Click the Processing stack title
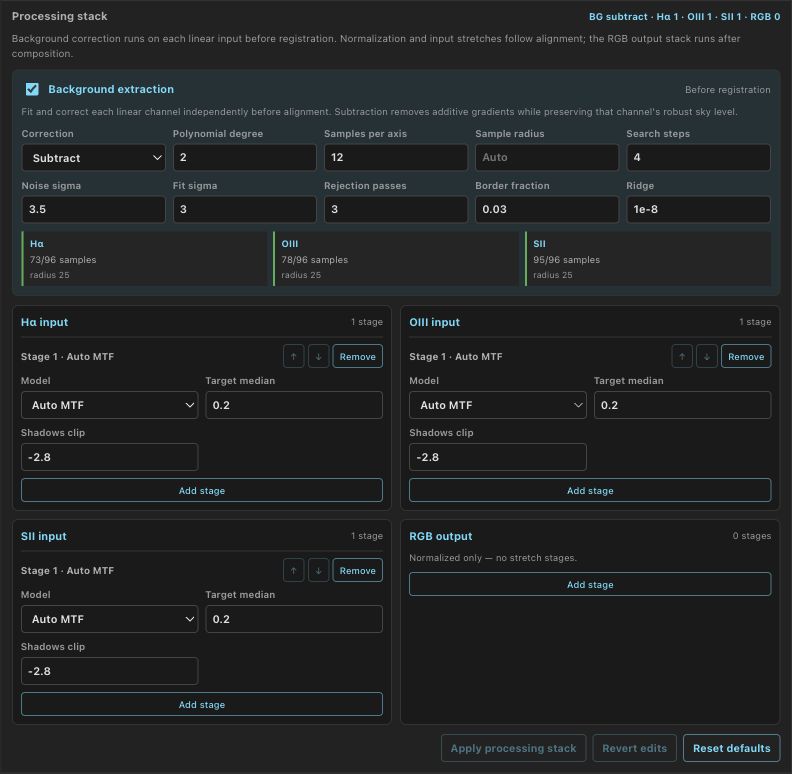Screen dimensions: 792x774 (60, 16)
